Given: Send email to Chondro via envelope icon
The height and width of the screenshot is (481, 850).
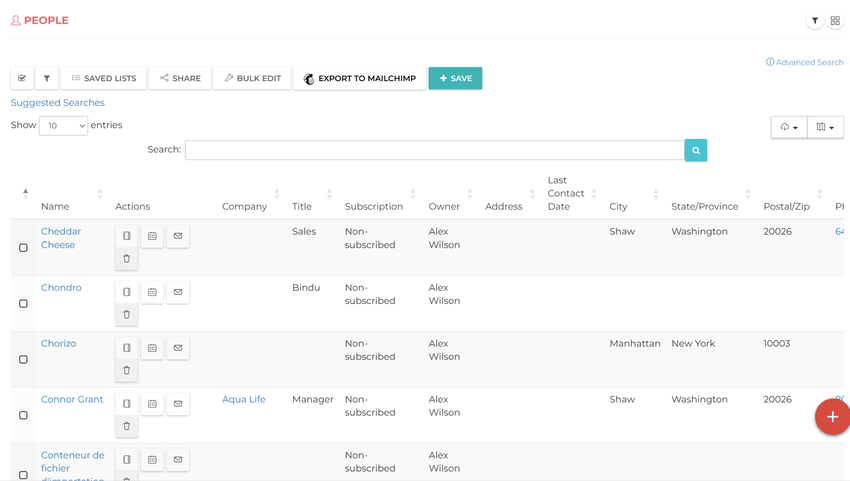Looking at the screenshot, I should [178, 292].
